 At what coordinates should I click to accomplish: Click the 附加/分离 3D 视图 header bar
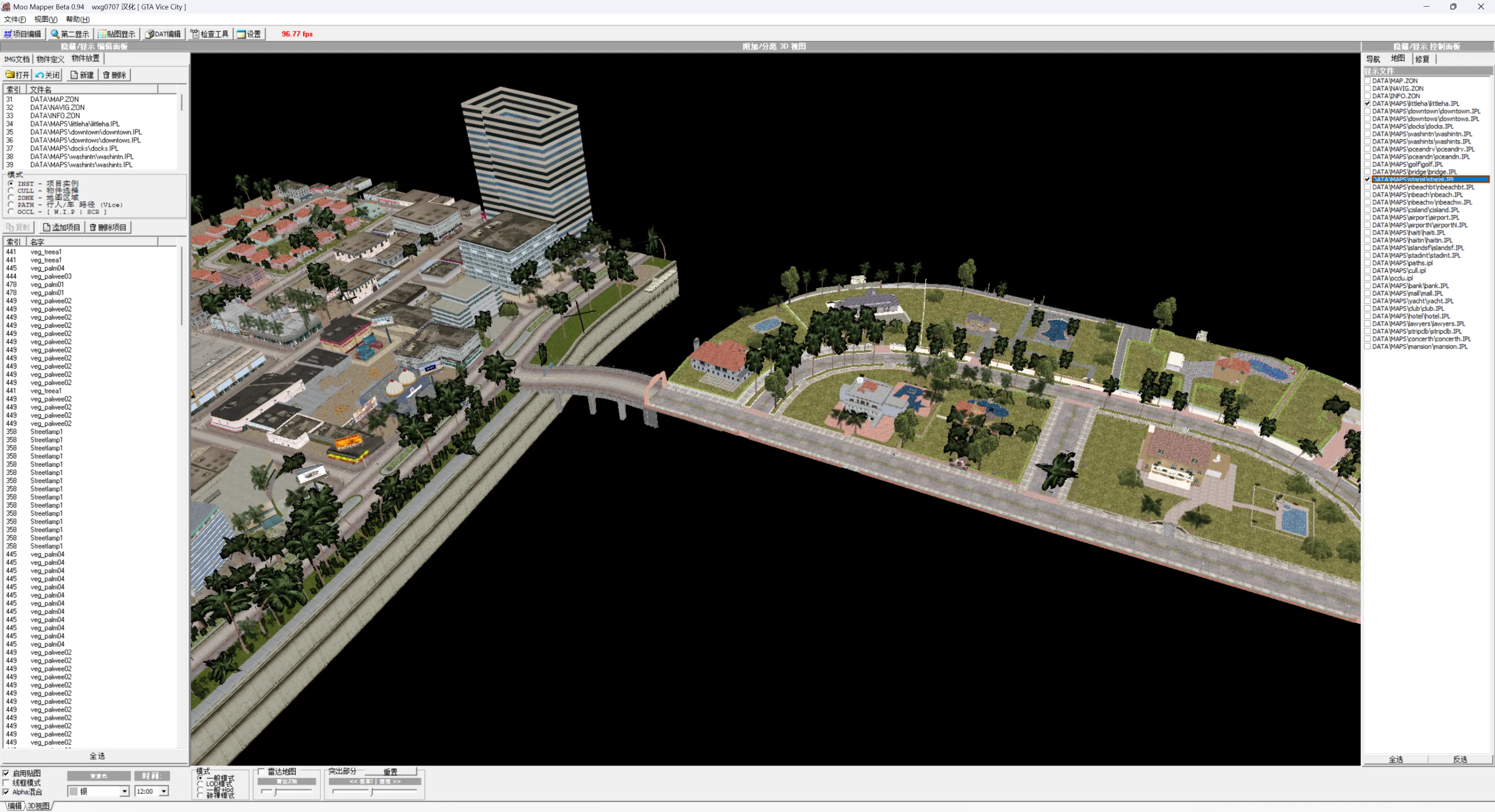click(x=775, y=47)
